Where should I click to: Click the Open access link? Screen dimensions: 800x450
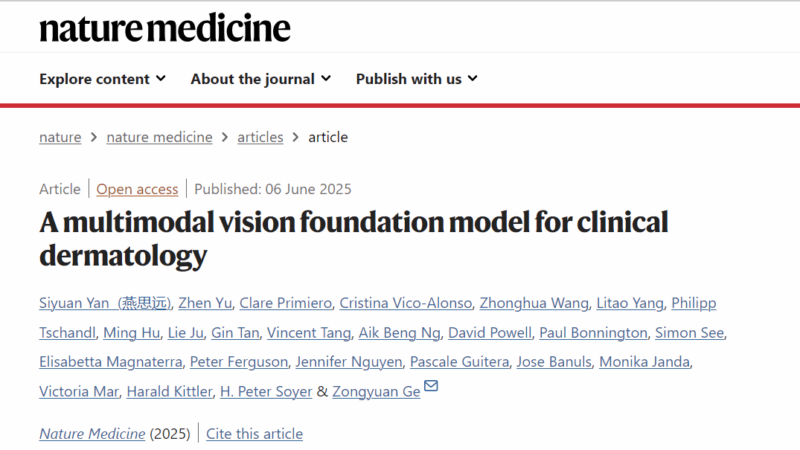click(137, 189)
